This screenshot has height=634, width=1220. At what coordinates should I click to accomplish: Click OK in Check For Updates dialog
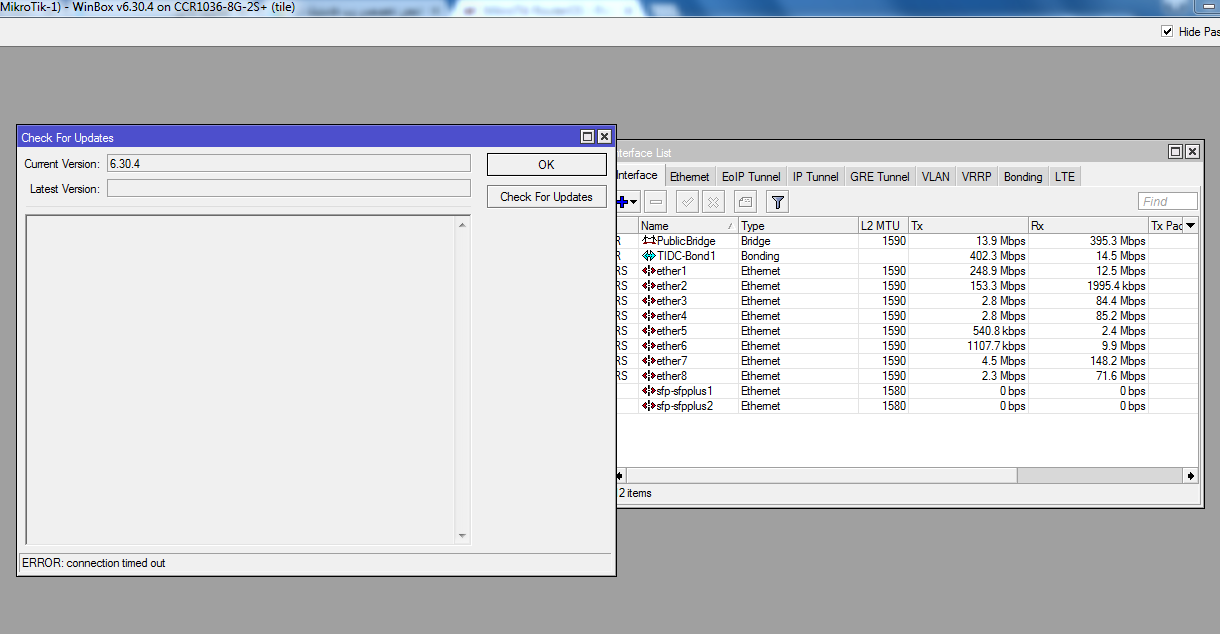pos(546,165)
